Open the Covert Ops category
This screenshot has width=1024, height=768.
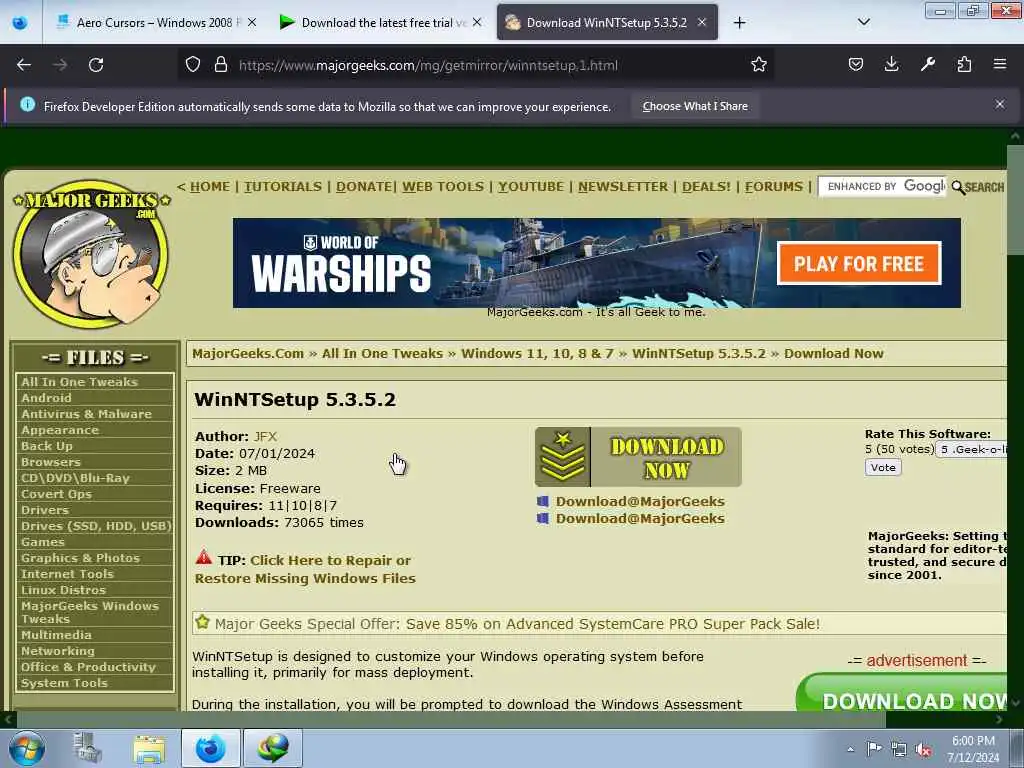56,494
